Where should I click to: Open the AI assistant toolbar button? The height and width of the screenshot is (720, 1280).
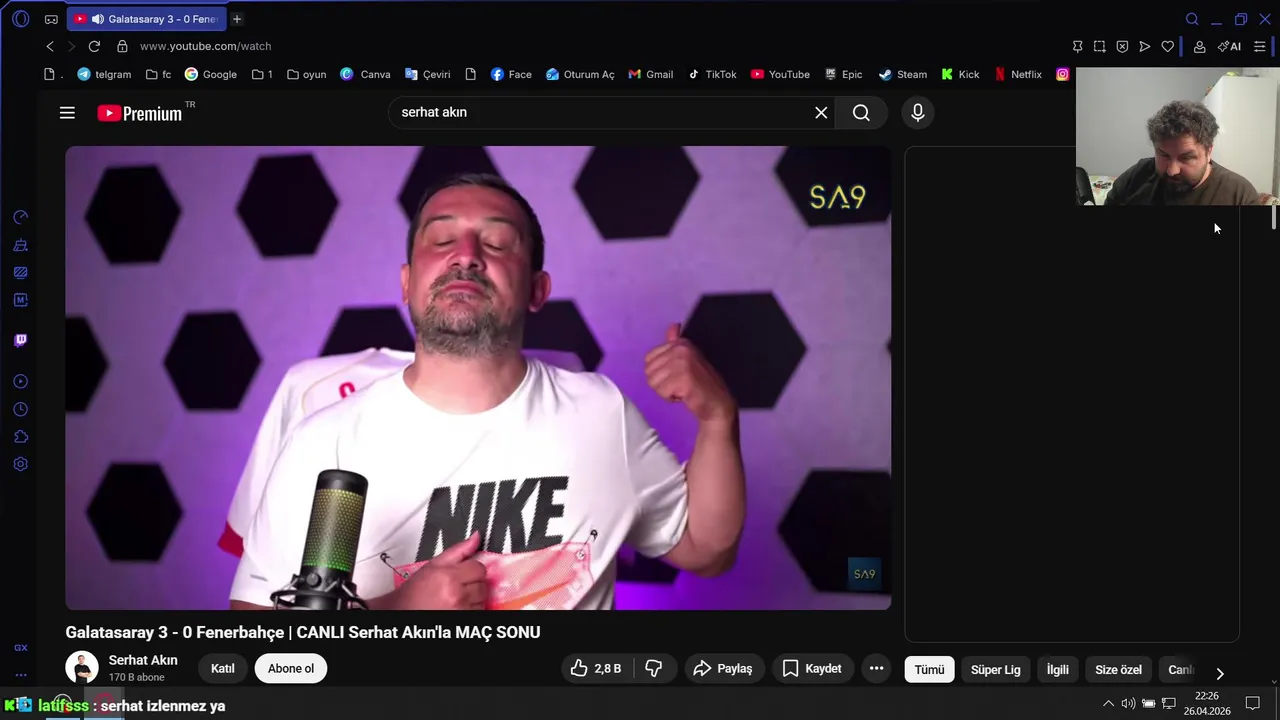(x=1229, y=46)
